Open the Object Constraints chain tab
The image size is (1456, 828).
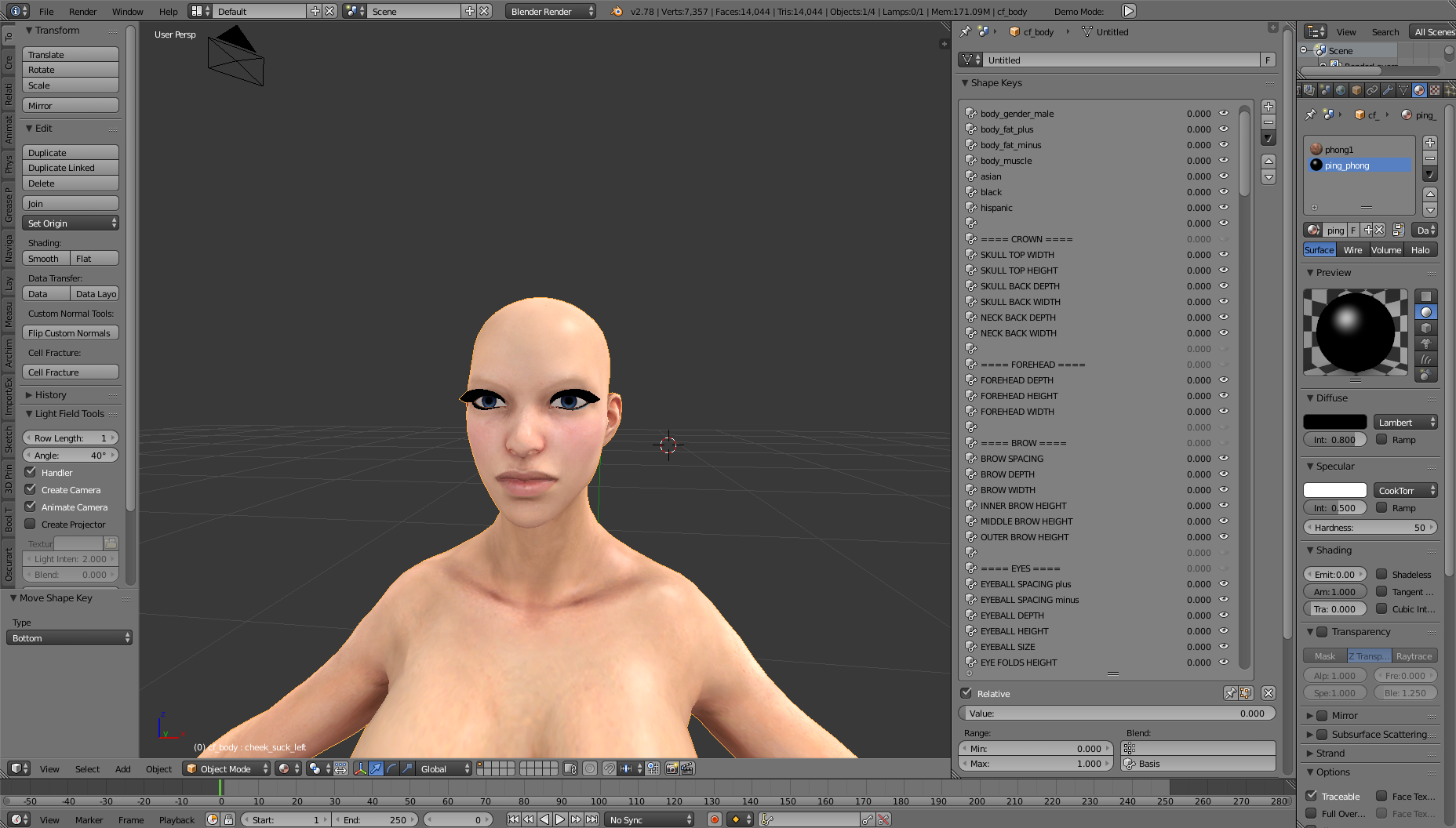[1372, 90]
